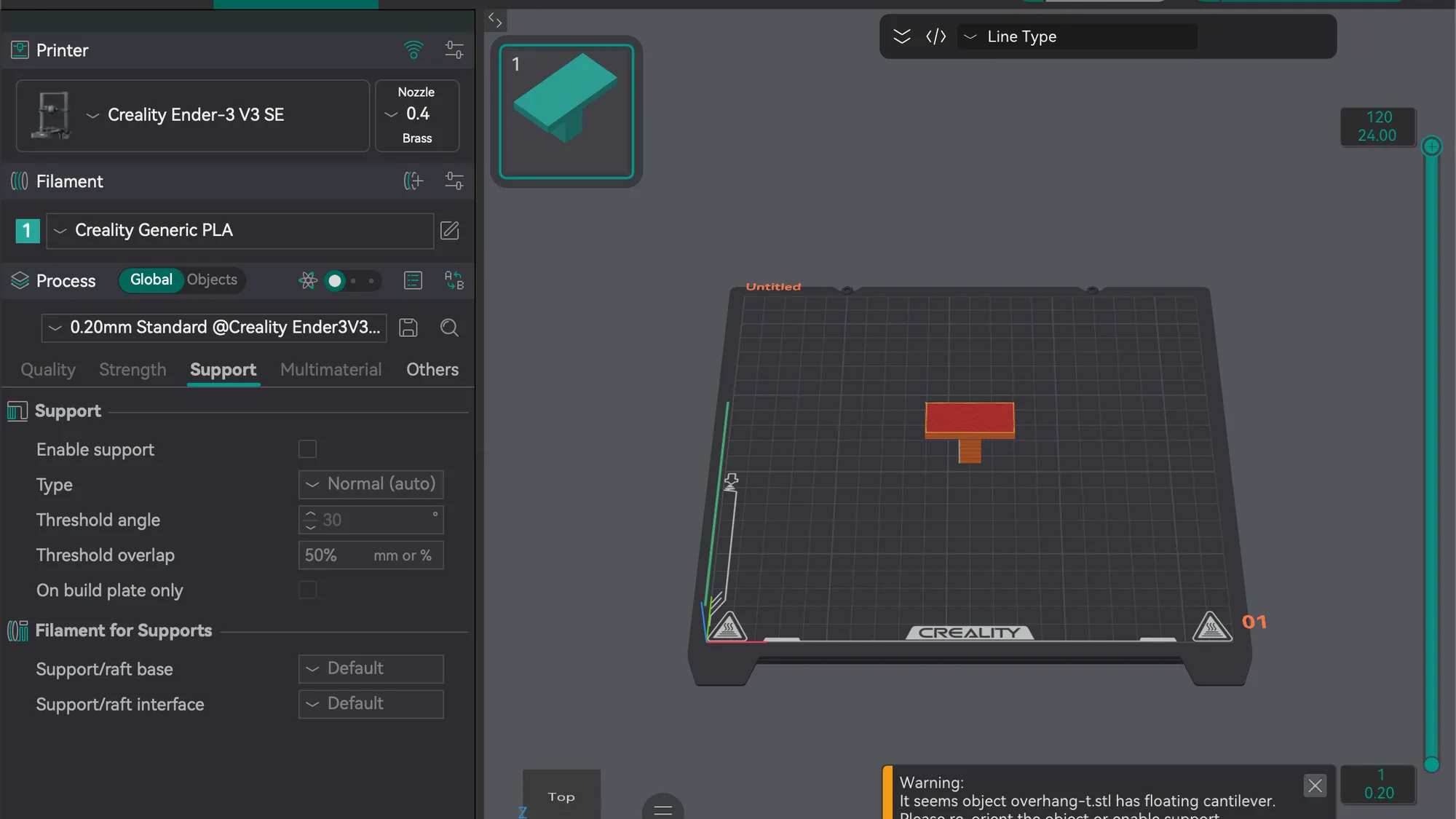
Task: Open the Creality Ender-3 V3 SE printer dropdown
Action: [193, 116]
